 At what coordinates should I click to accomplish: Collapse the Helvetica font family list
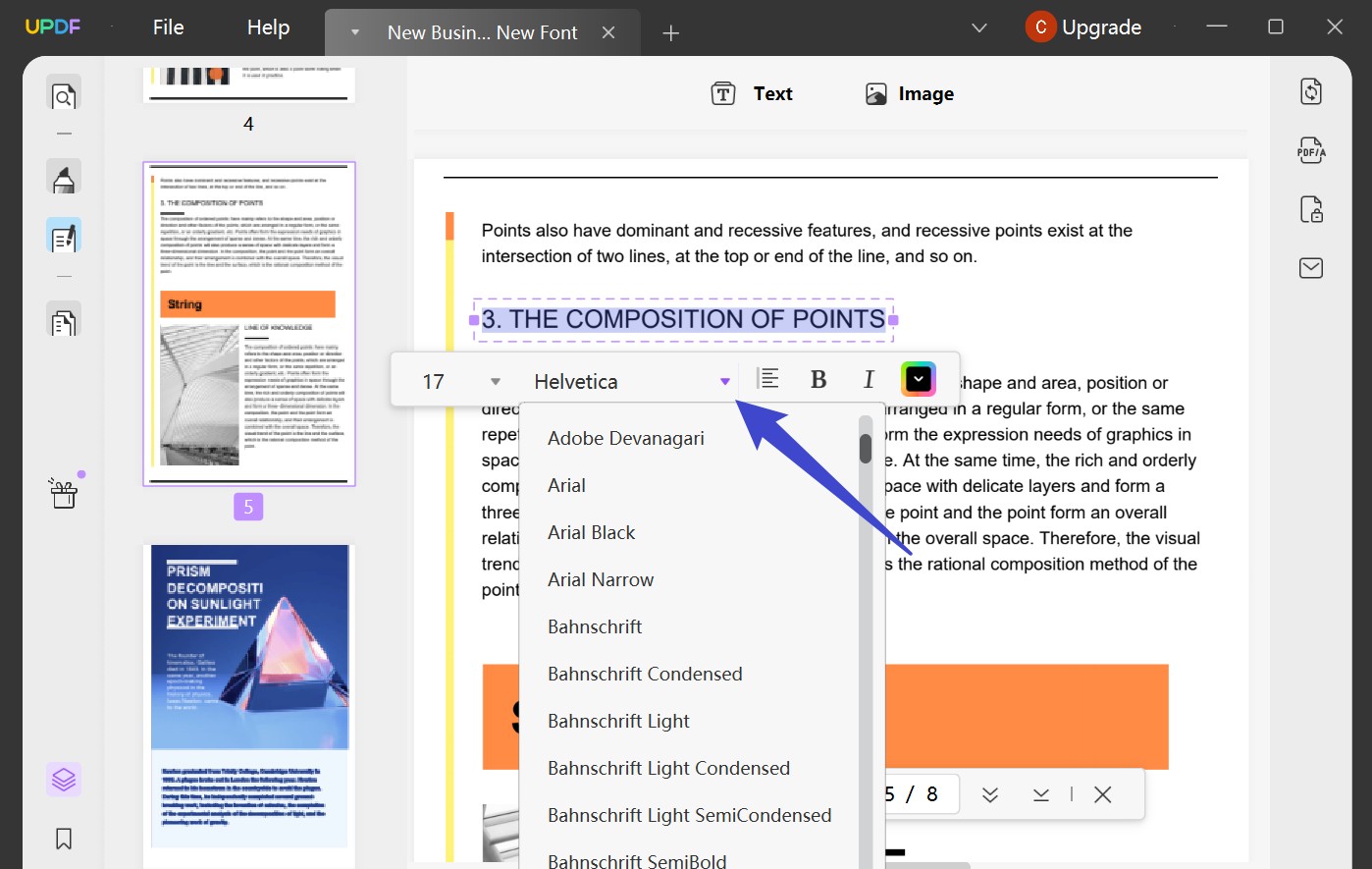[x=725, y=381]
